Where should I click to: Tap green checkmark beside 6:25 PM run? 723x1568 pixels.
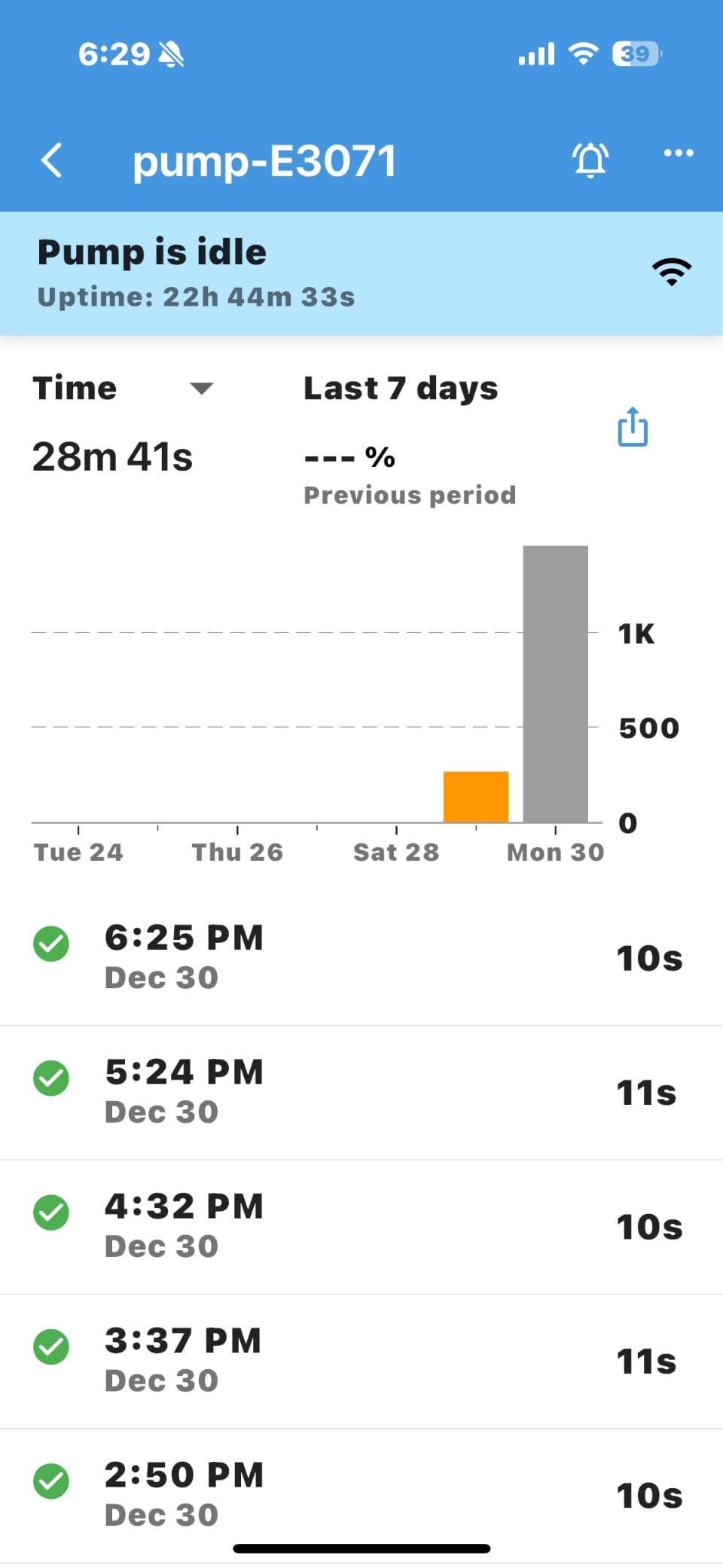click(x=51, y=944)
